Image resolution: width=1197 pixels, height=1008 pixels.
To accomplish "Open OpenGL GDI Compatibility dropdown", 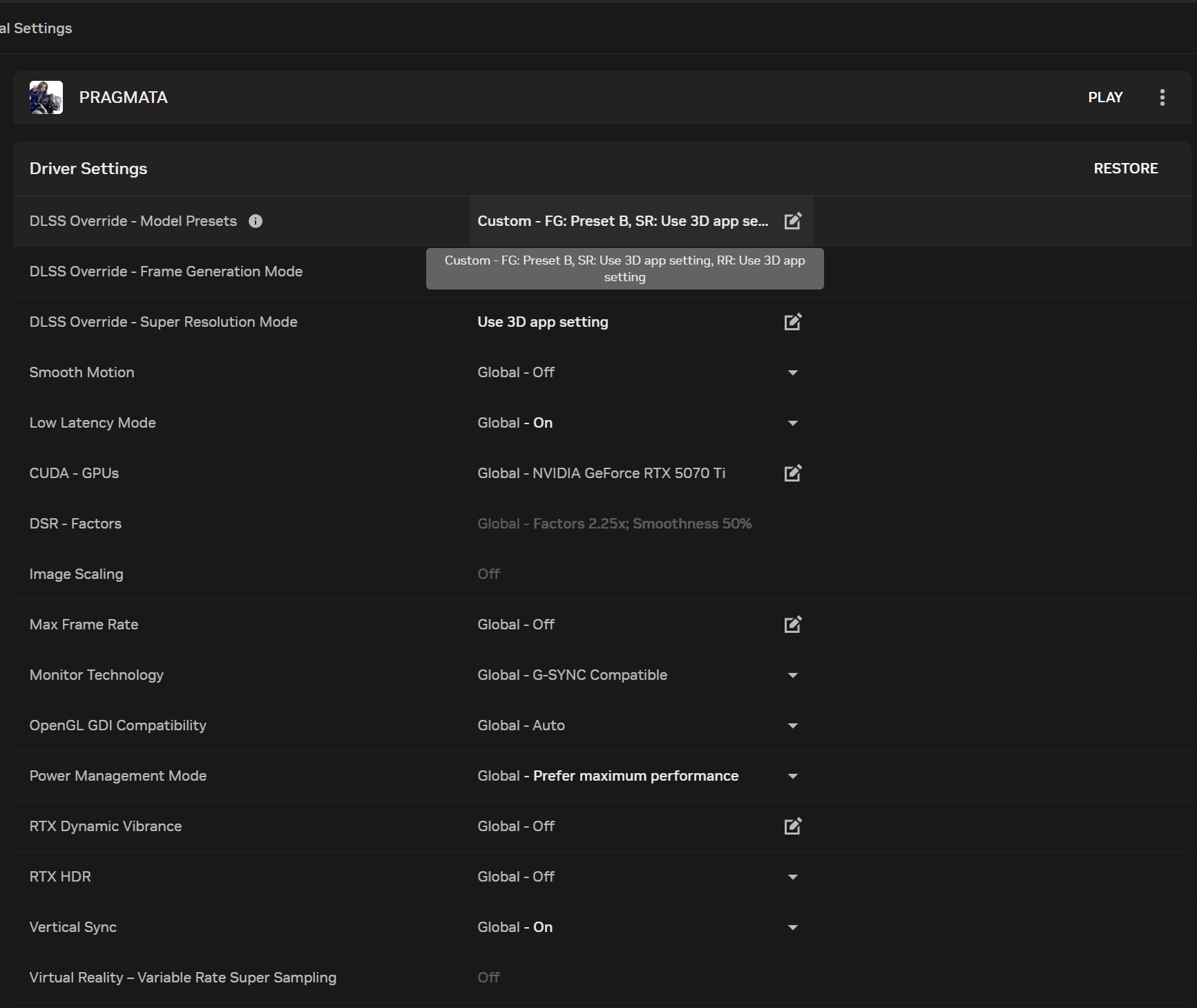I will tap(793, 725).
